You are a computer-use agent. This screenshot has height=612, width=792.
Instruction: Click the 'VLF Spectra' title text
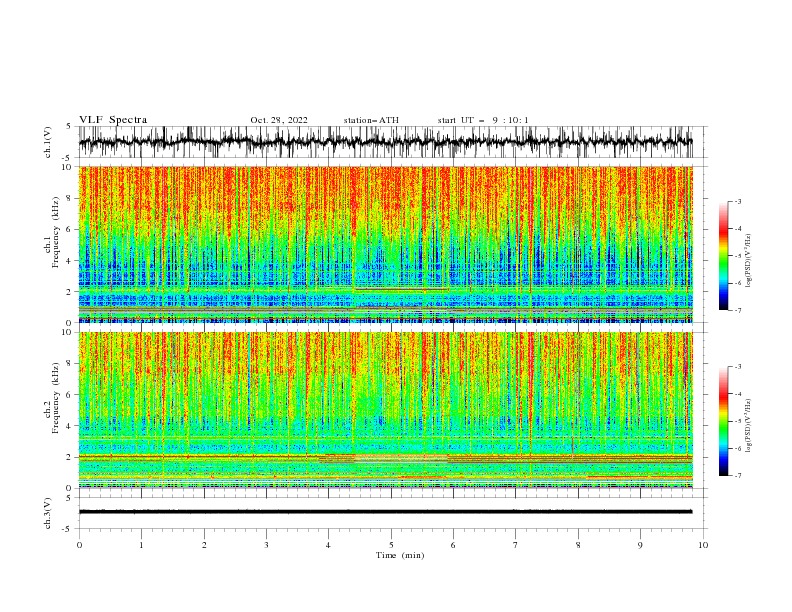(113, 120)
